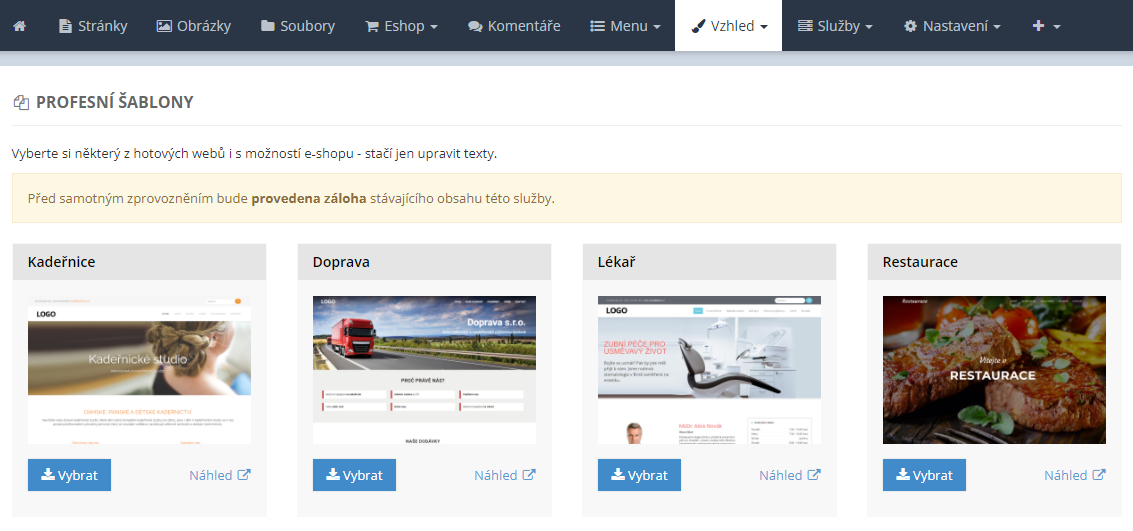
Task: Select the Restaurace template with Vybrat
Action: coord(924,475)
